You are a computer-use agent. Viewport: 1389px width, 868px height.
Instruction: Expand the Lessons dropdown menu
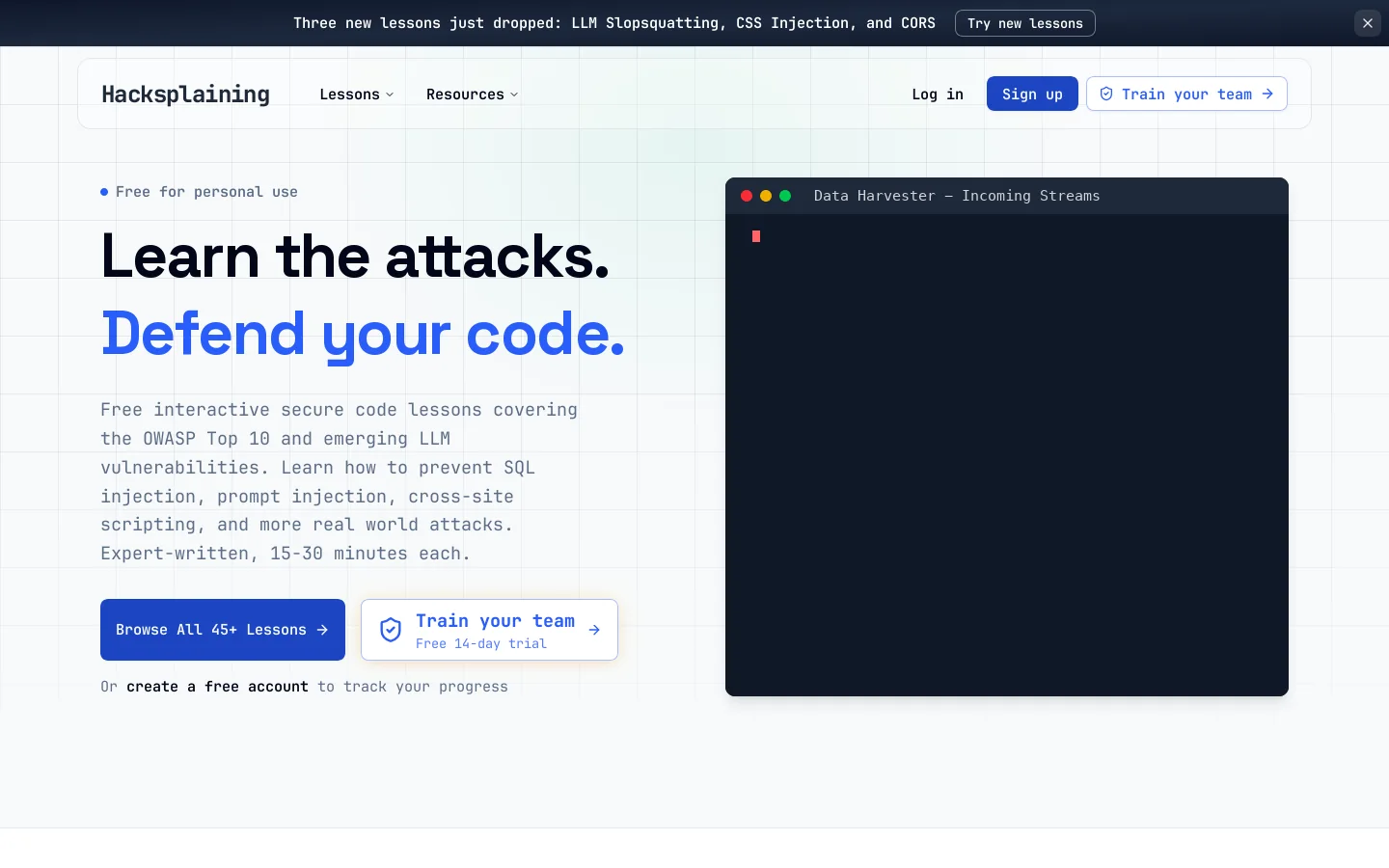[356, 94]
